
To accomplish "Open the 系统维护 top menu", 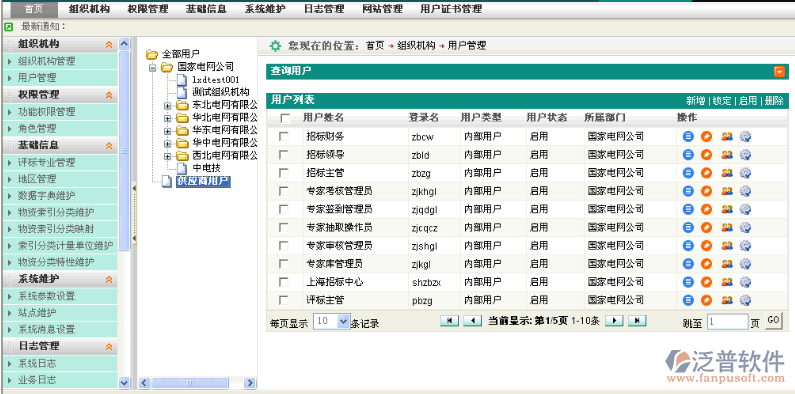I will [x=265, y=9].
